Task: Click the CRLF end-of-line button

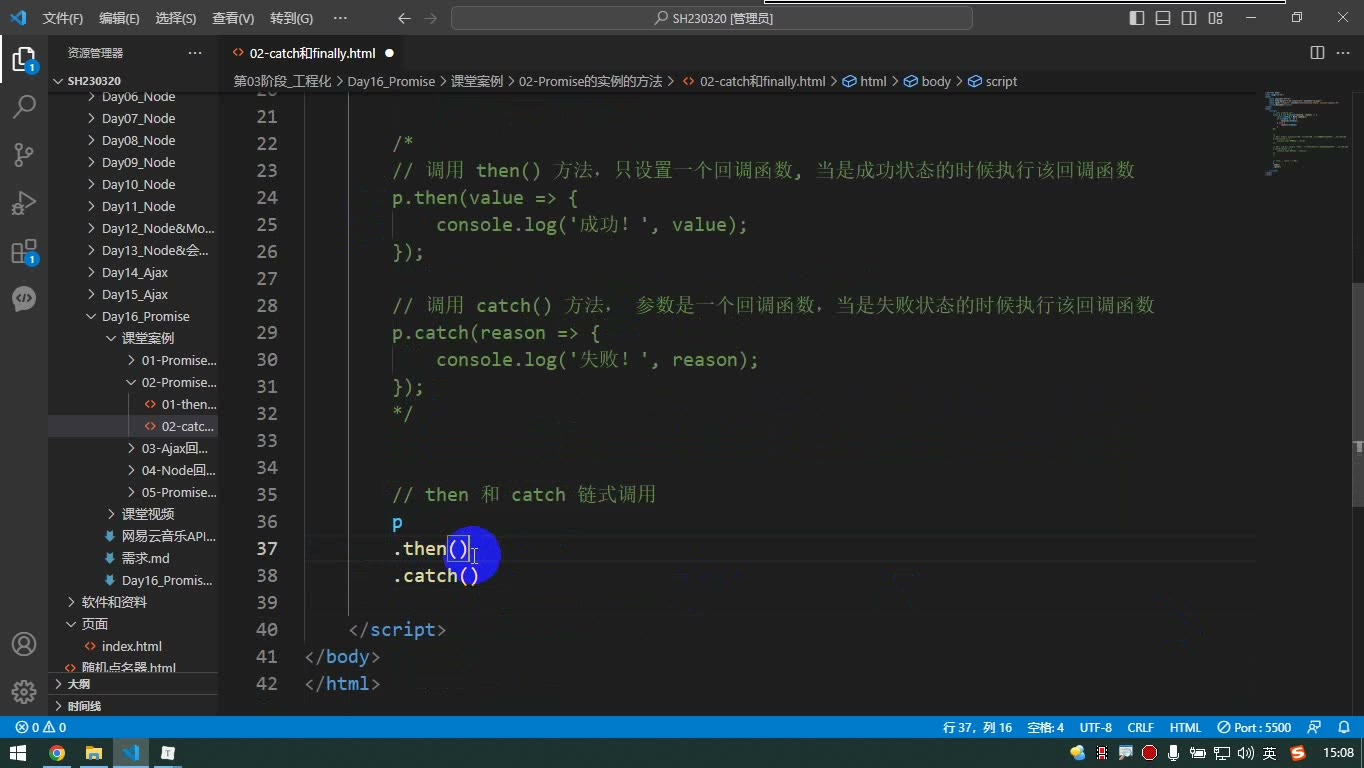Action: click(1141, 728)
